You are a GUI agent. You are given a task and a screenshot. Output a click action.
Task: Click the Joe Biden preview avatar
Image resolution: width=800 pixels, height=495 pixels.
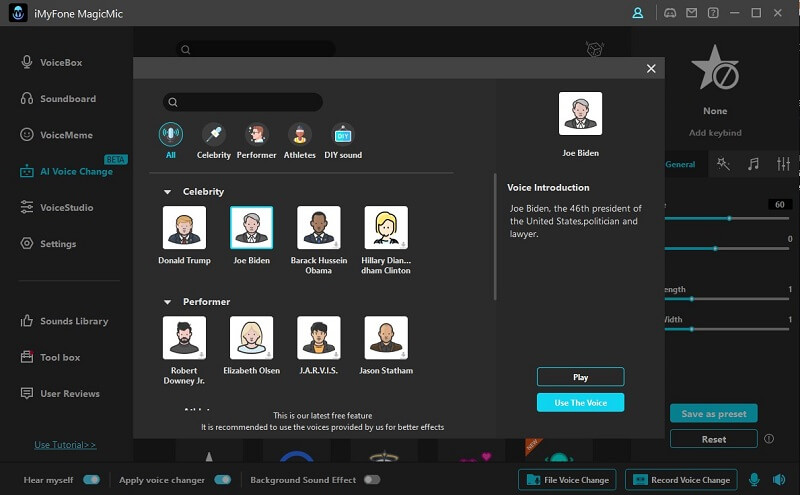pyautogui.click(x=580, y=113)
